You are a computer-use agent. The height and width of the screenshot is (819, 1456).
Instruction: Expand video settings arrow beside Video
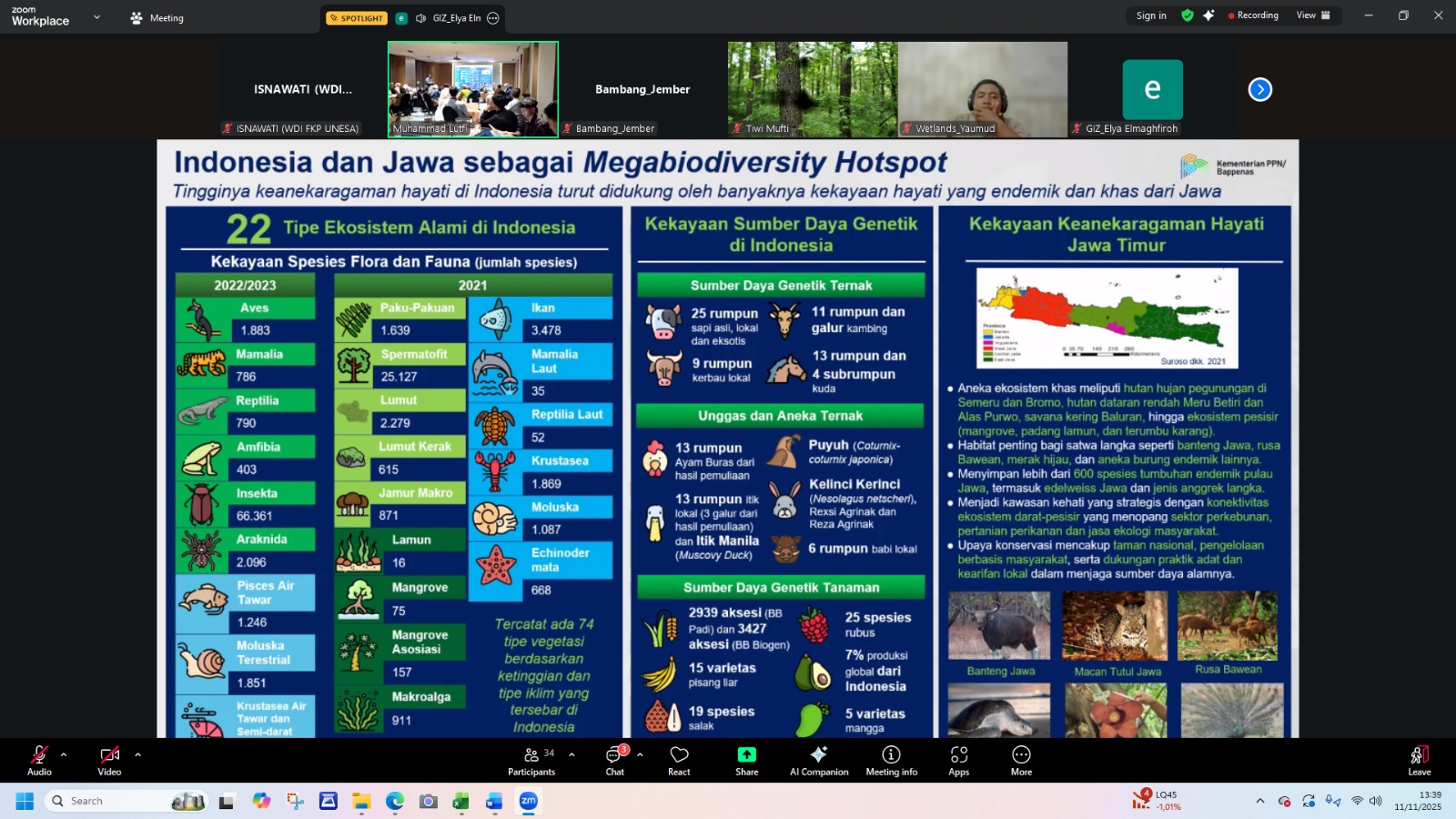coord(137,754)
